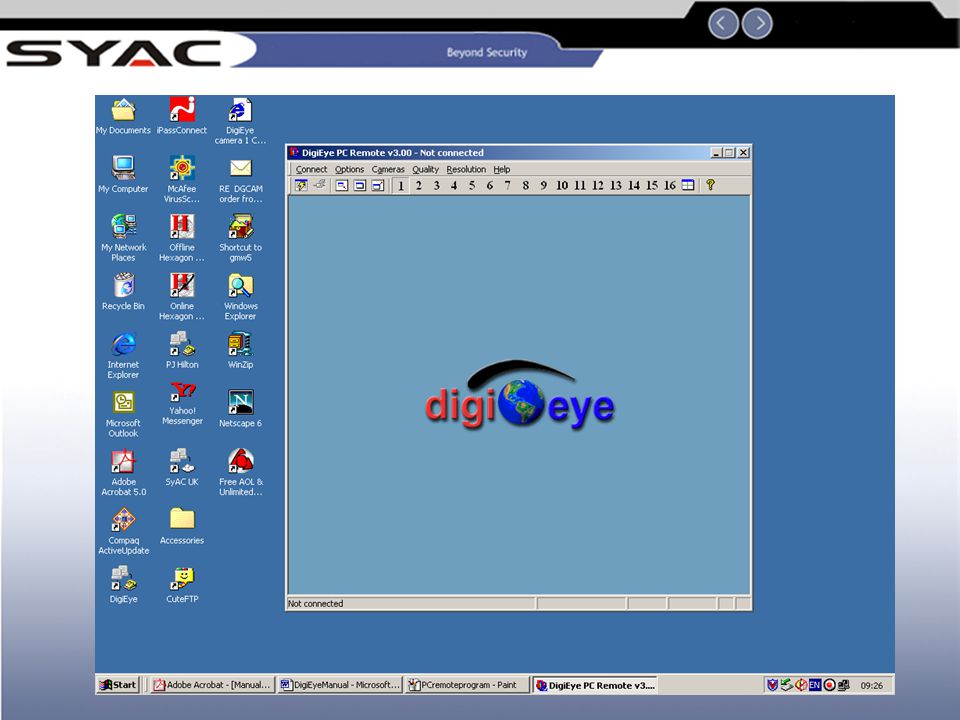Select camera 4 in the toolbar
Screen dimensions: 960x720
(x=454, y=185)
